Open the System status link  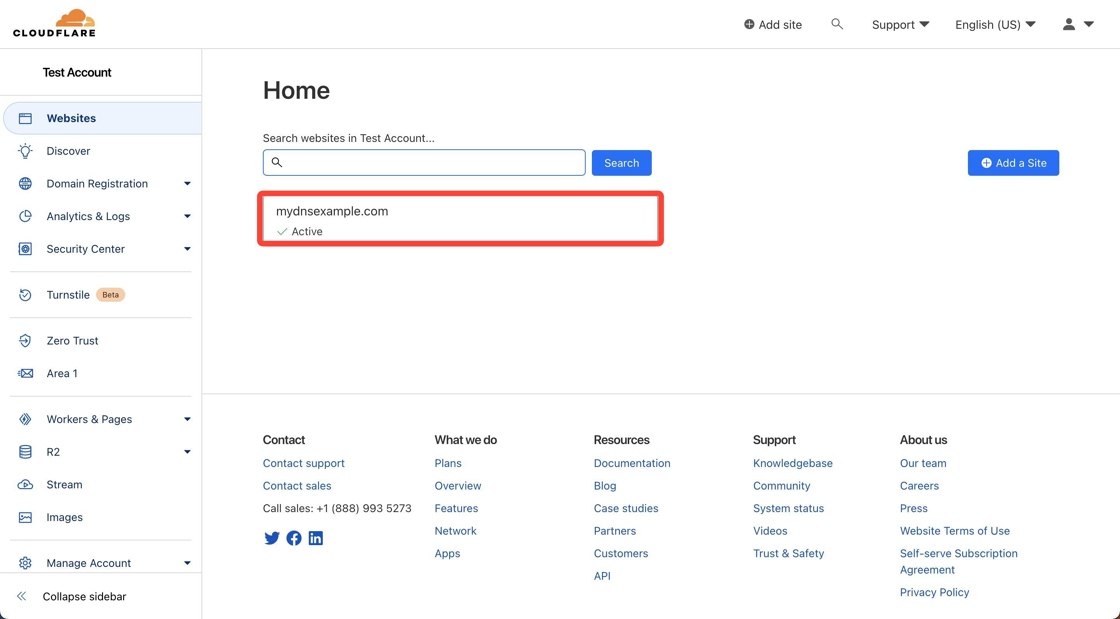(789, 508)
